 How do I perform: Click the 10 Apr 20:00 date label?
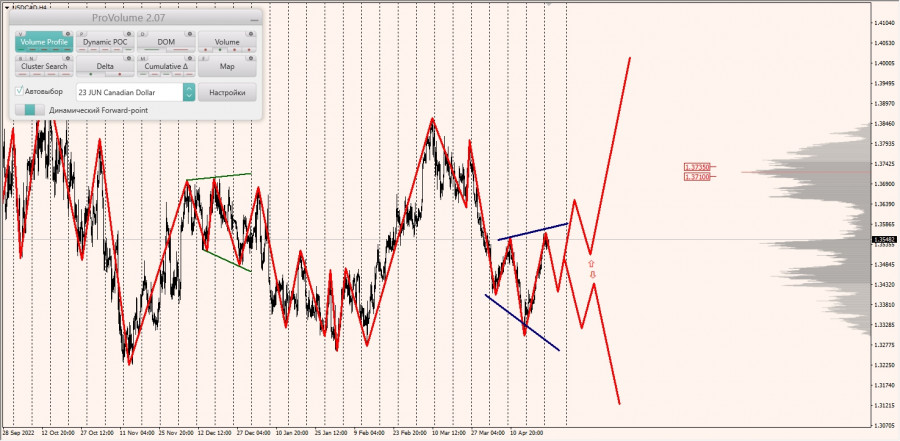pyautogui.click(x=527, y=432)
